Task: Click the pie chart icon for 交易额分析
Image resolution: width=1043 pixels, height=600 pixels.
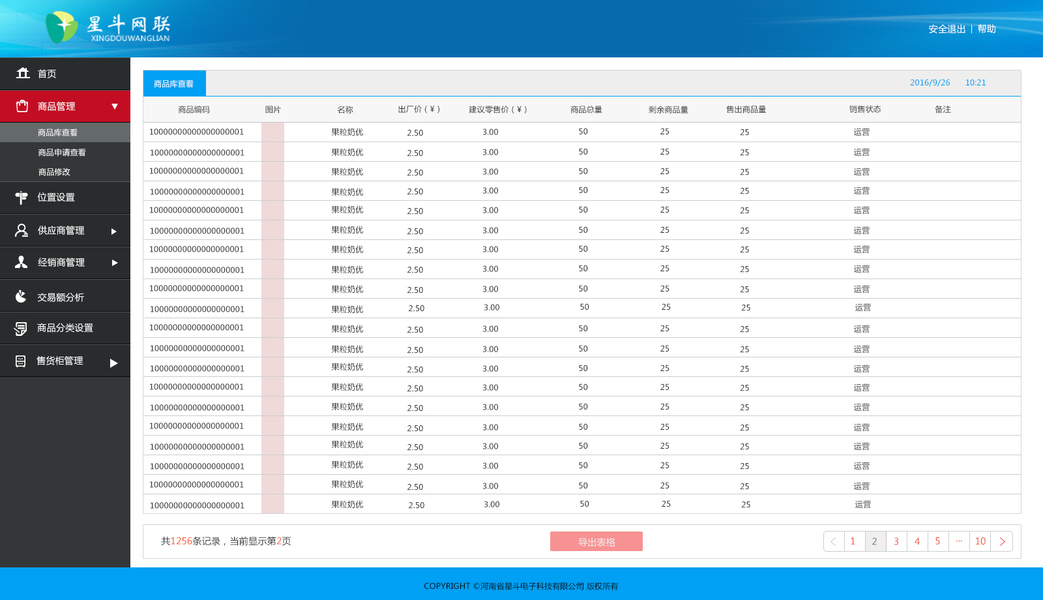Action: 21,297
